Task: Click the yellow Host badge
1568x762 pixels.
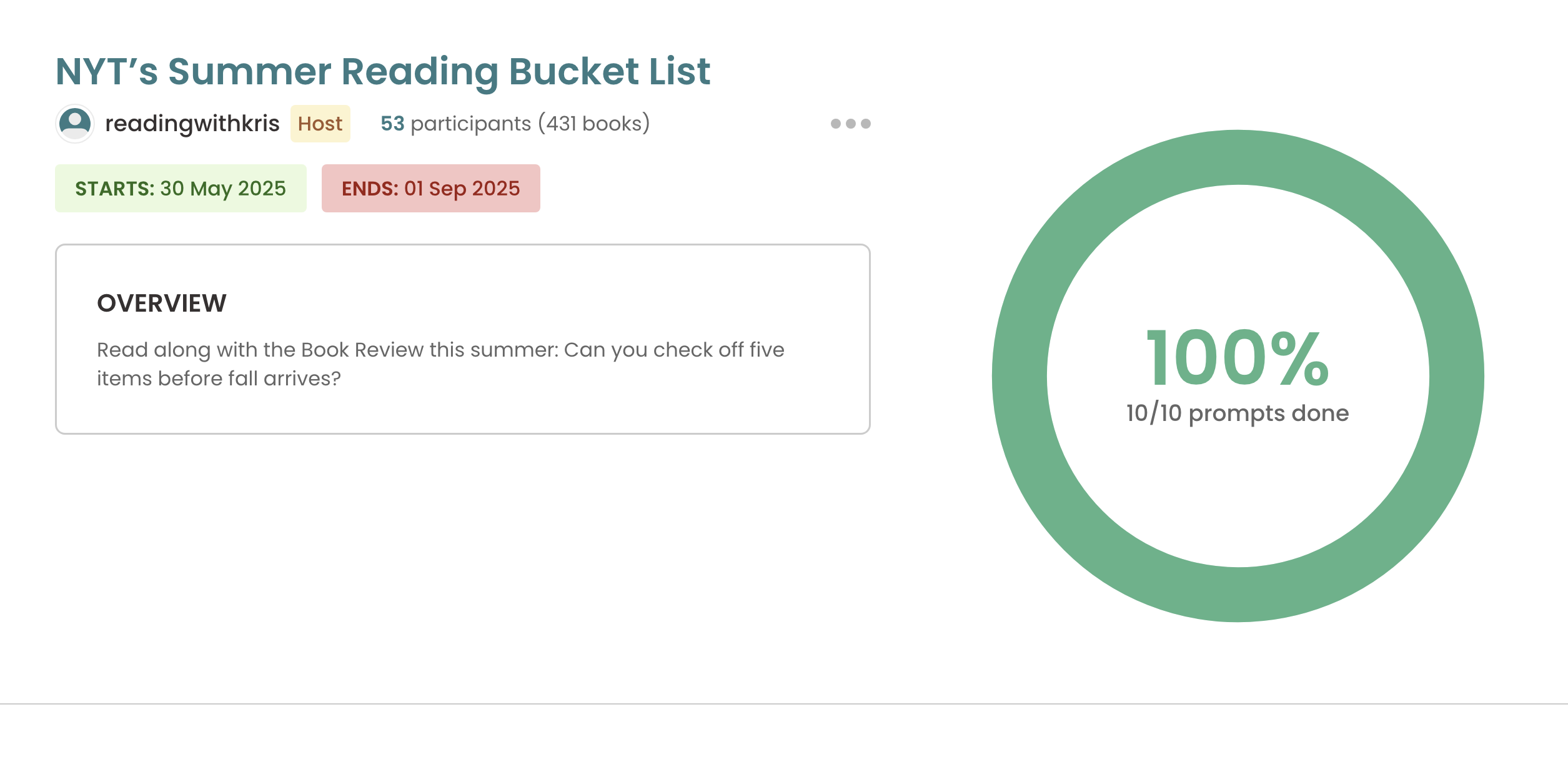Action: 320,124
